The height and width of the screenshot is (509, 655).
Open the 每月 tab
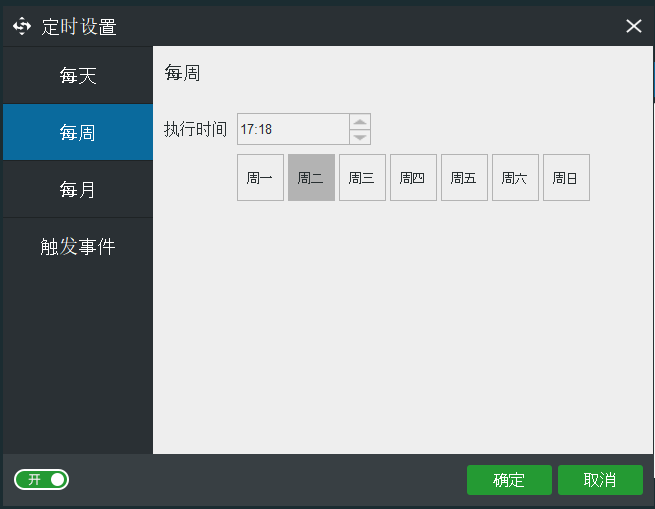pyautogui.click(x=78, y=189)
